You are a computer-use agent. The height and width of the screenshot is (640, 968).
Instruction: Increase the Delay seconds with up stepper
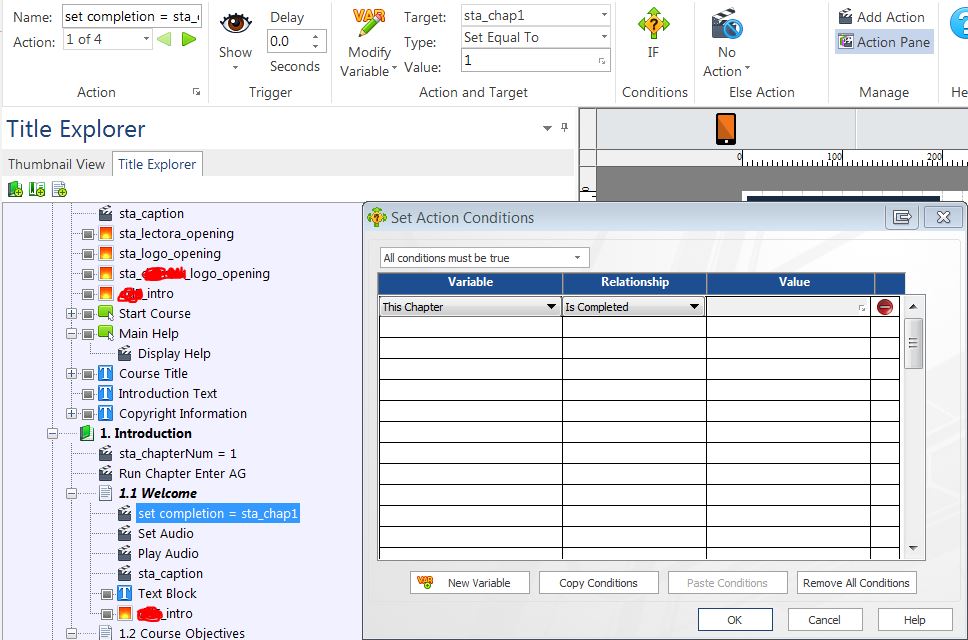(x=315, y=36)
